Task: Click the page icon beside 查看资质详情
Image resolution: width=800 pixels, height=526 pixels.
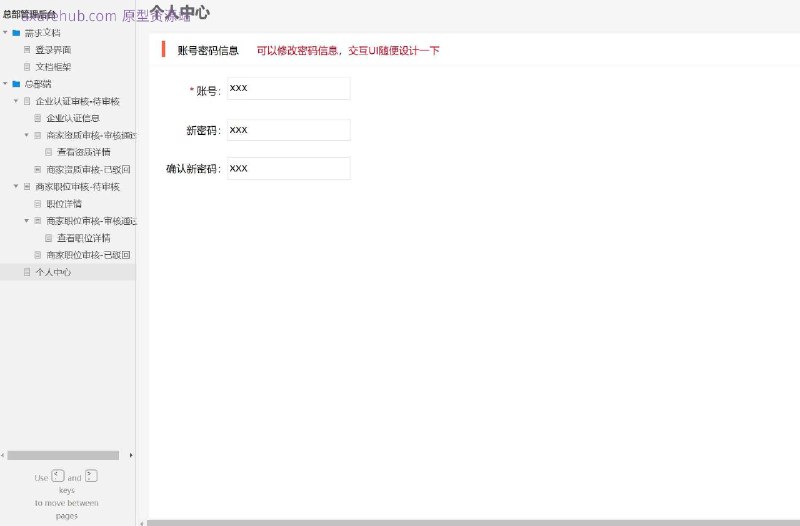Action: click(x=48, y=152)
